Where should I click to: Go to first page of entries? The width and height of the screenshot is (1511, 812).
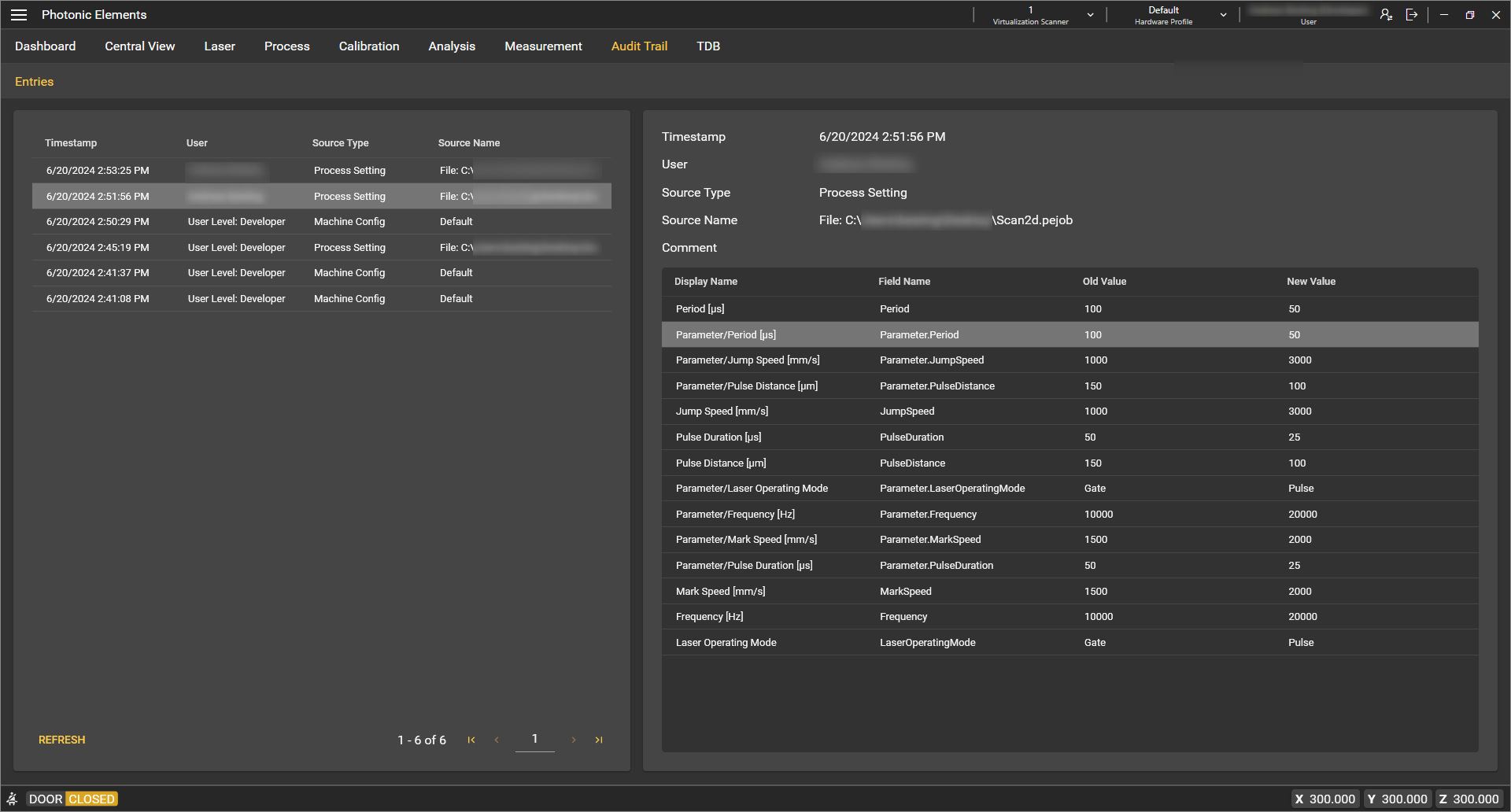tap(471, 740)
